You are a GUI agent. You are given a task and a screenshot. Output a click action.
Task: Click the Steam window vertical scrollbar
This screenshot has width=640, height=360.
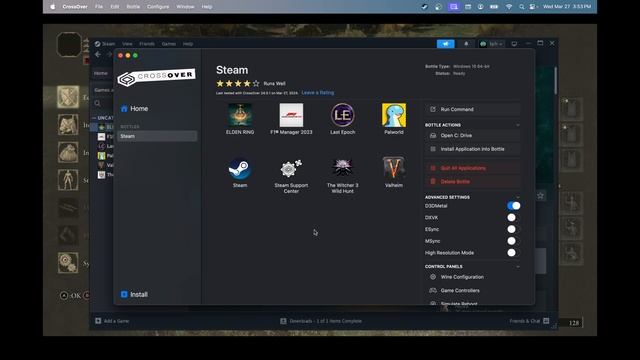(x=556, y=80)
